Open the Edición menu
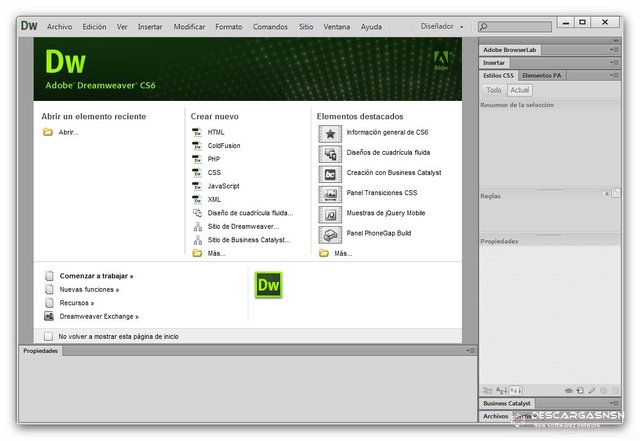Screen dimensions: 640x441 click(94, 27)
